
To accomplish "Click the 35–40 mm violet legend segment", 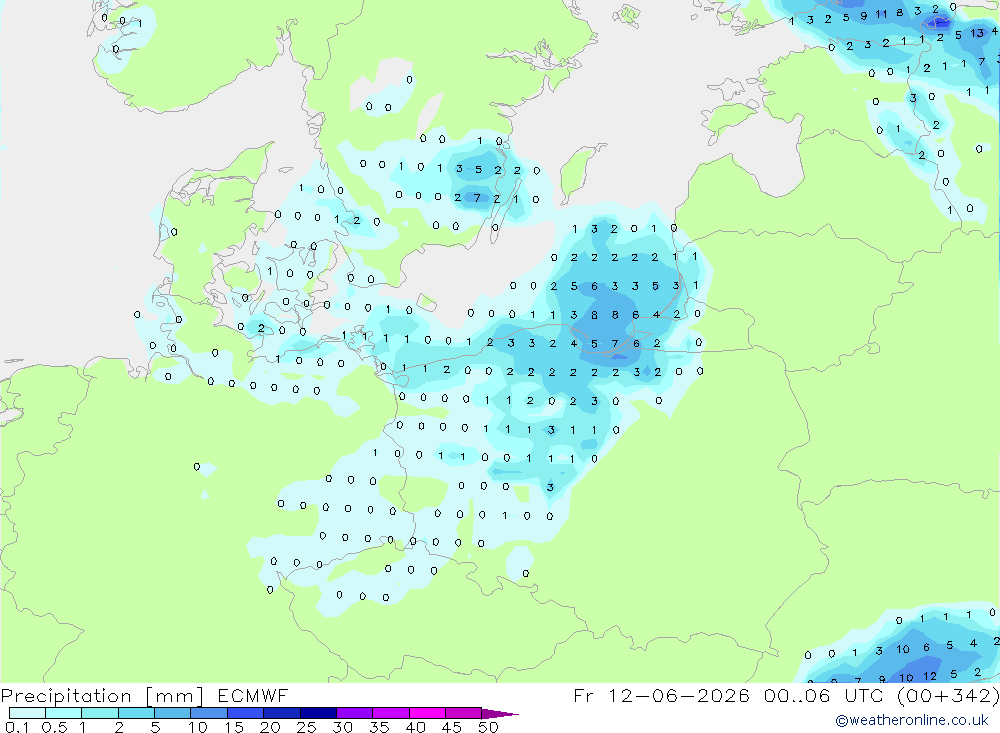I will click(390, 713).
